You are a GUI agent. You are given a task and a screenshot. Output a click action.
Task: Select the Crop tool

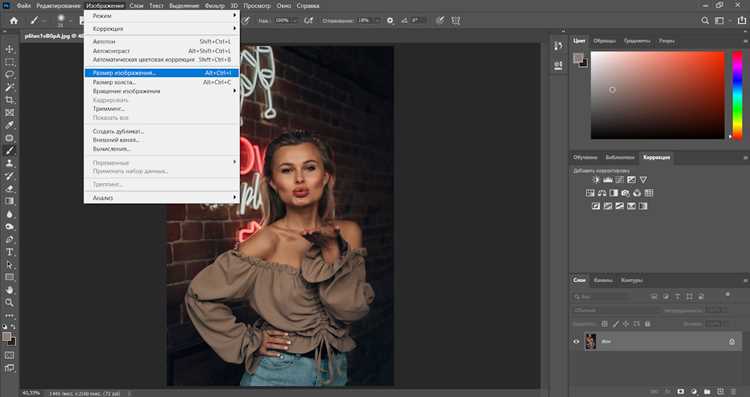click(10, 100)
